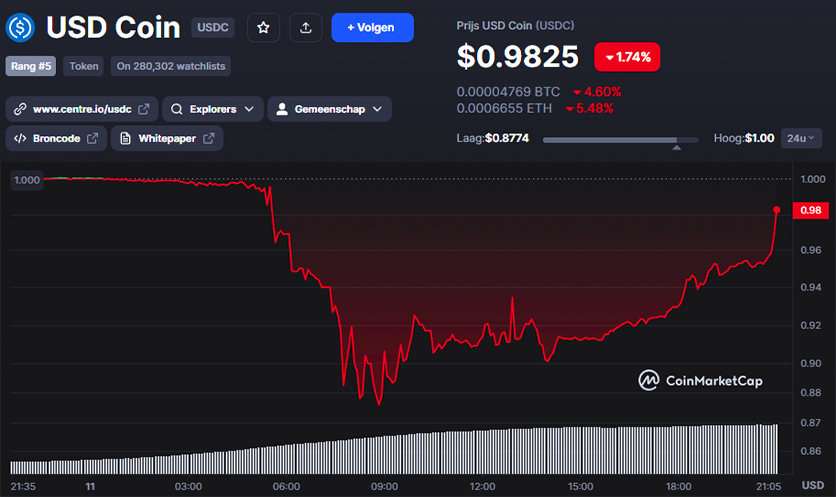Open the Broncode source link
This screenshot has height=497, width=836.
57,139
